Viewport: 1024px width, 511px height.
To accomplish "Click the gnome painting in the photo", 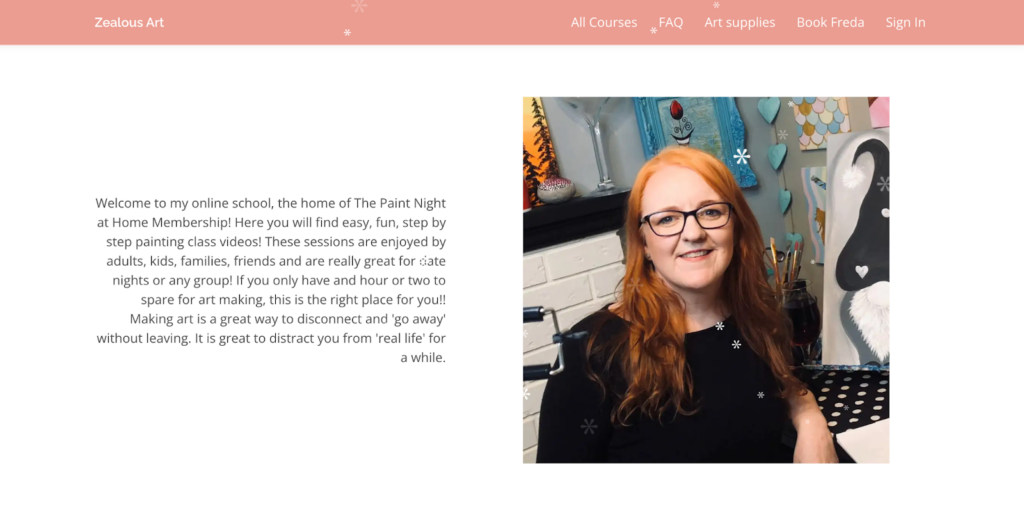I will 859,248.
